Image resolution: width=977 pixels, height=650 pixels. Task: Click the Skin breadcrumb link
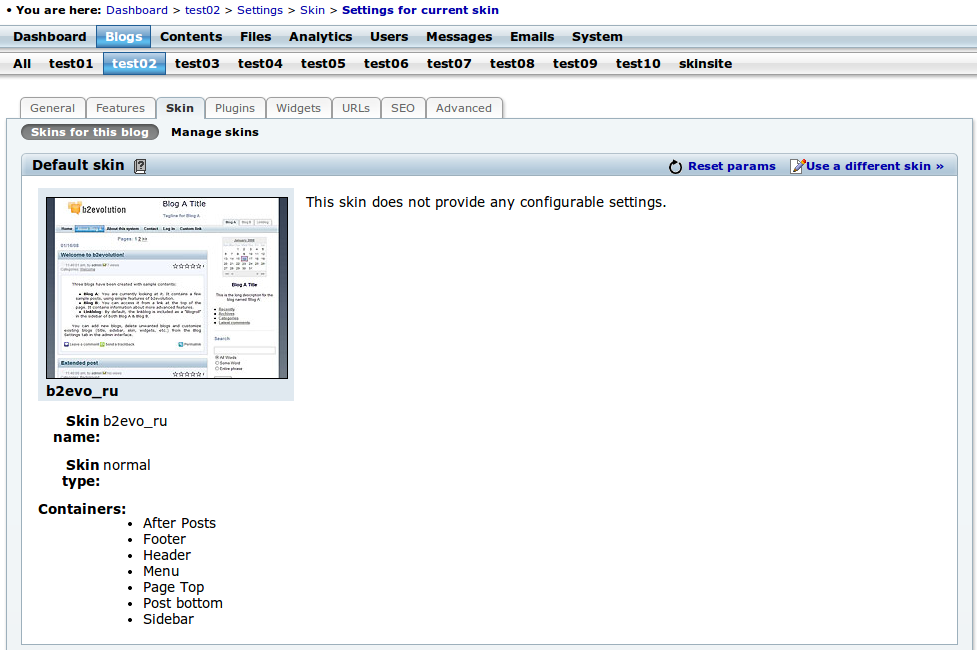(312, 10)
